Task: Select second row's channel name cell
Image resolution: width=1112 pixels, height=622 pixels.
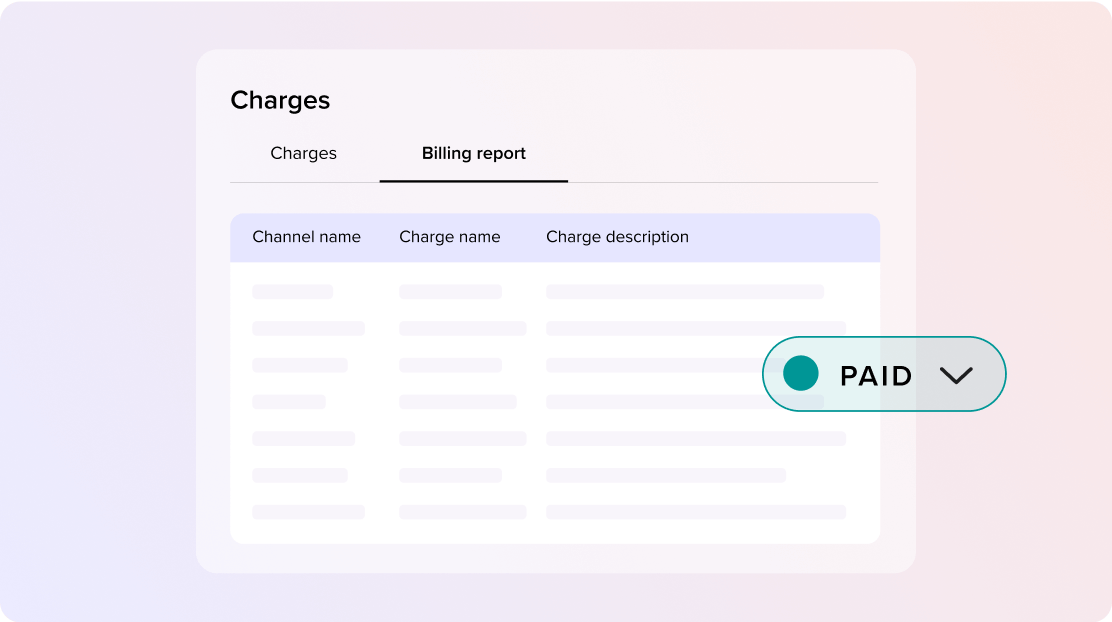Action: click(x=308, y=328)
